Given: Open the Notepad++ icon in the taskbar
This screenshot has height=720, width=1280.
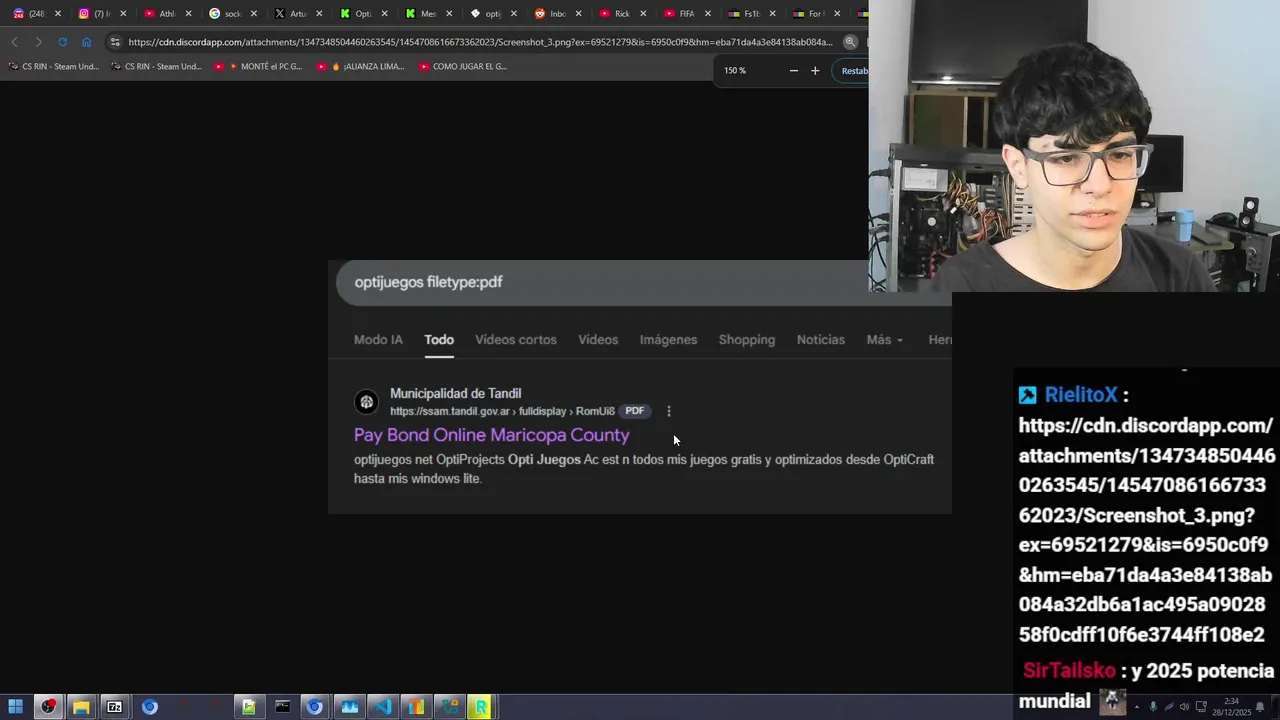Looking at the screenshot, I should [248, 707].
